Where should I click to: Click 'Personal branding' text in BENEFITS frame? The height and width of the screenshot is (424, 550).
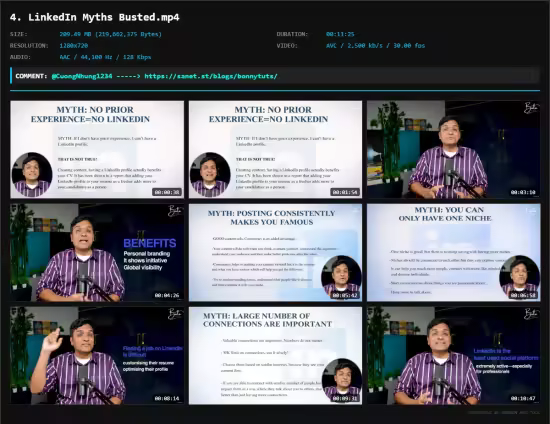pos(147,254)
